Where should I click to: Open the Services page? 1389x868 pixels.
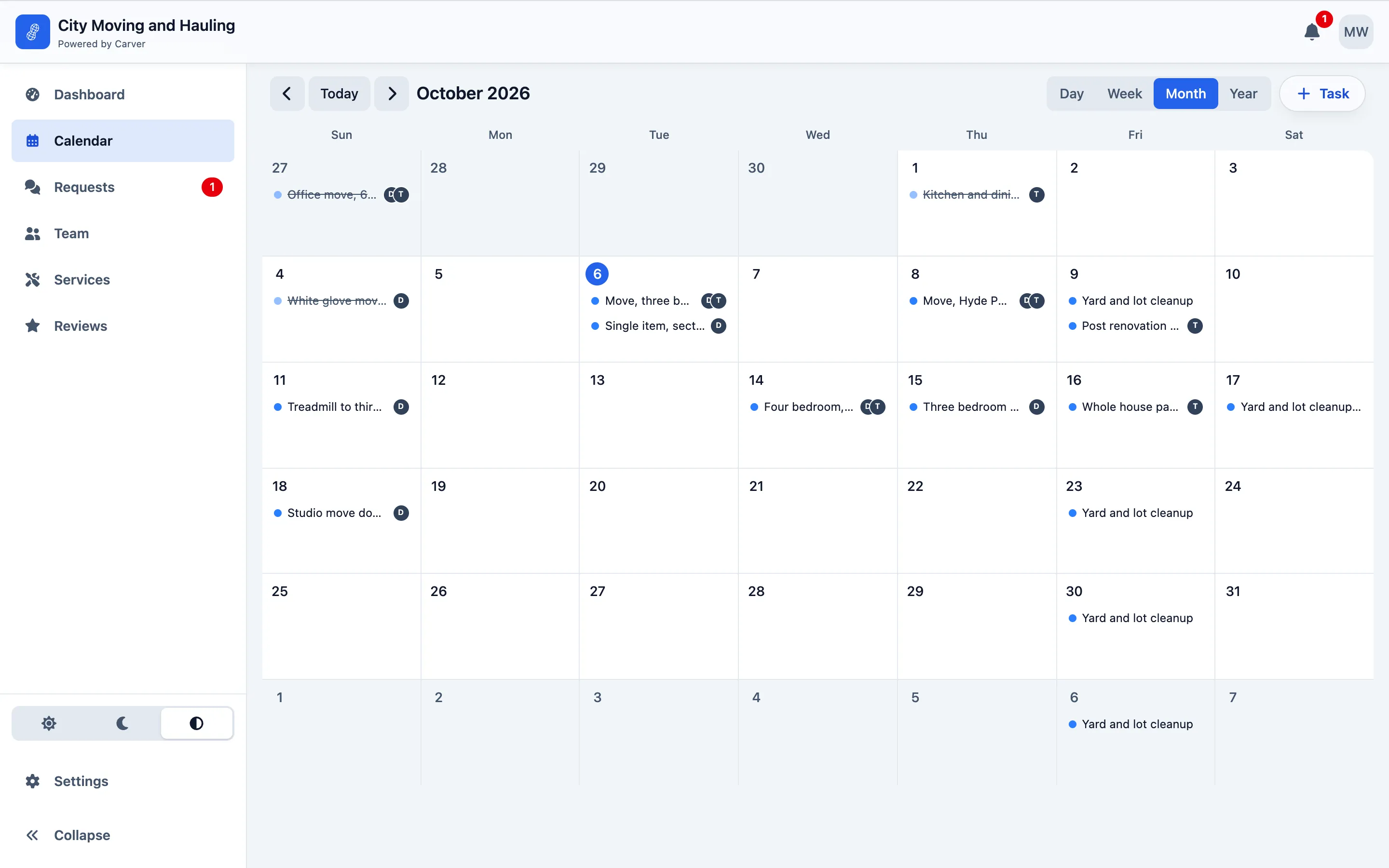(x=123, y=280)
